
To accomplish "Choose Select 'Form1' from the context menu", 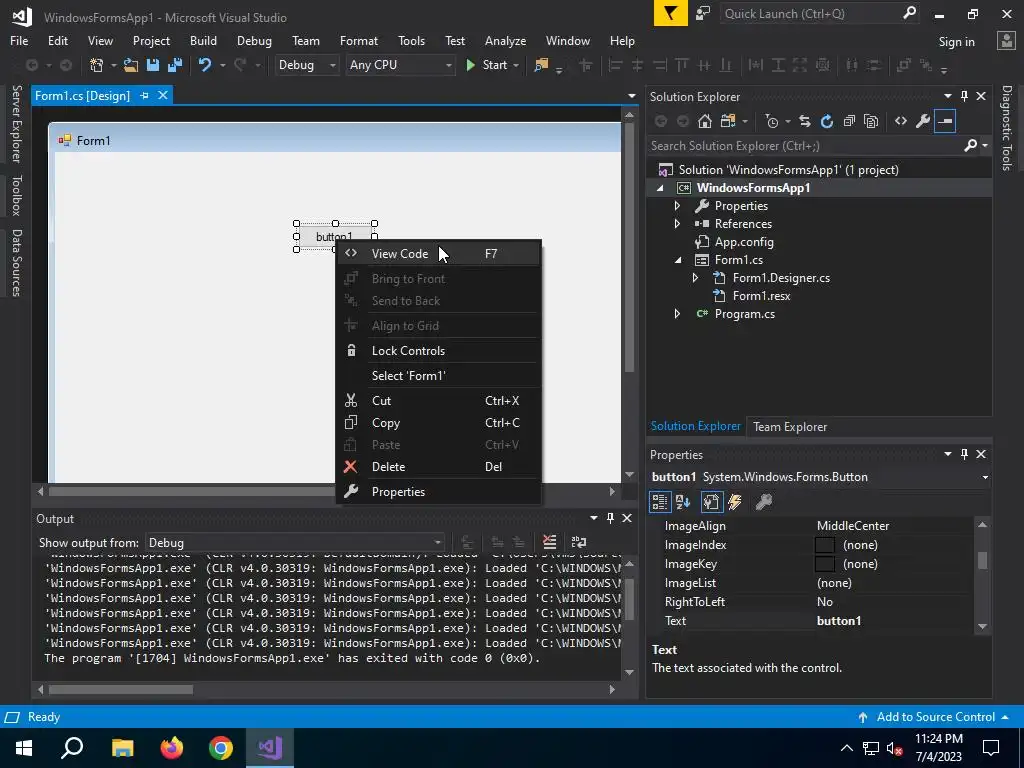I will pos(438,376).
